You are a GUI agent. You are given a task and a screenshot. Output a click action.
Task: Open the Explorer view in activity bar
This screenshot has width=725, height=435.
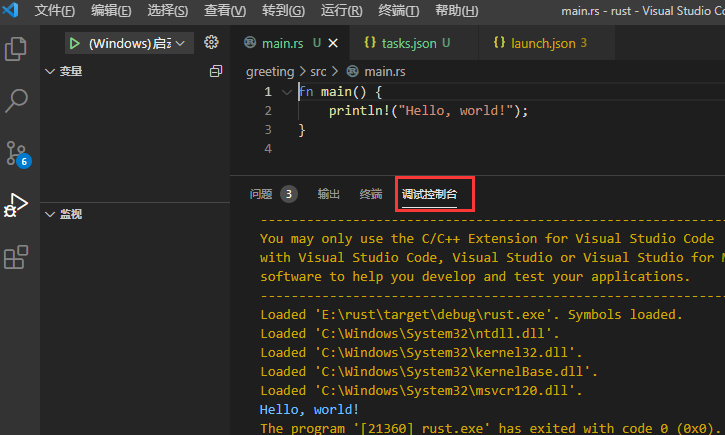(16, 48)
